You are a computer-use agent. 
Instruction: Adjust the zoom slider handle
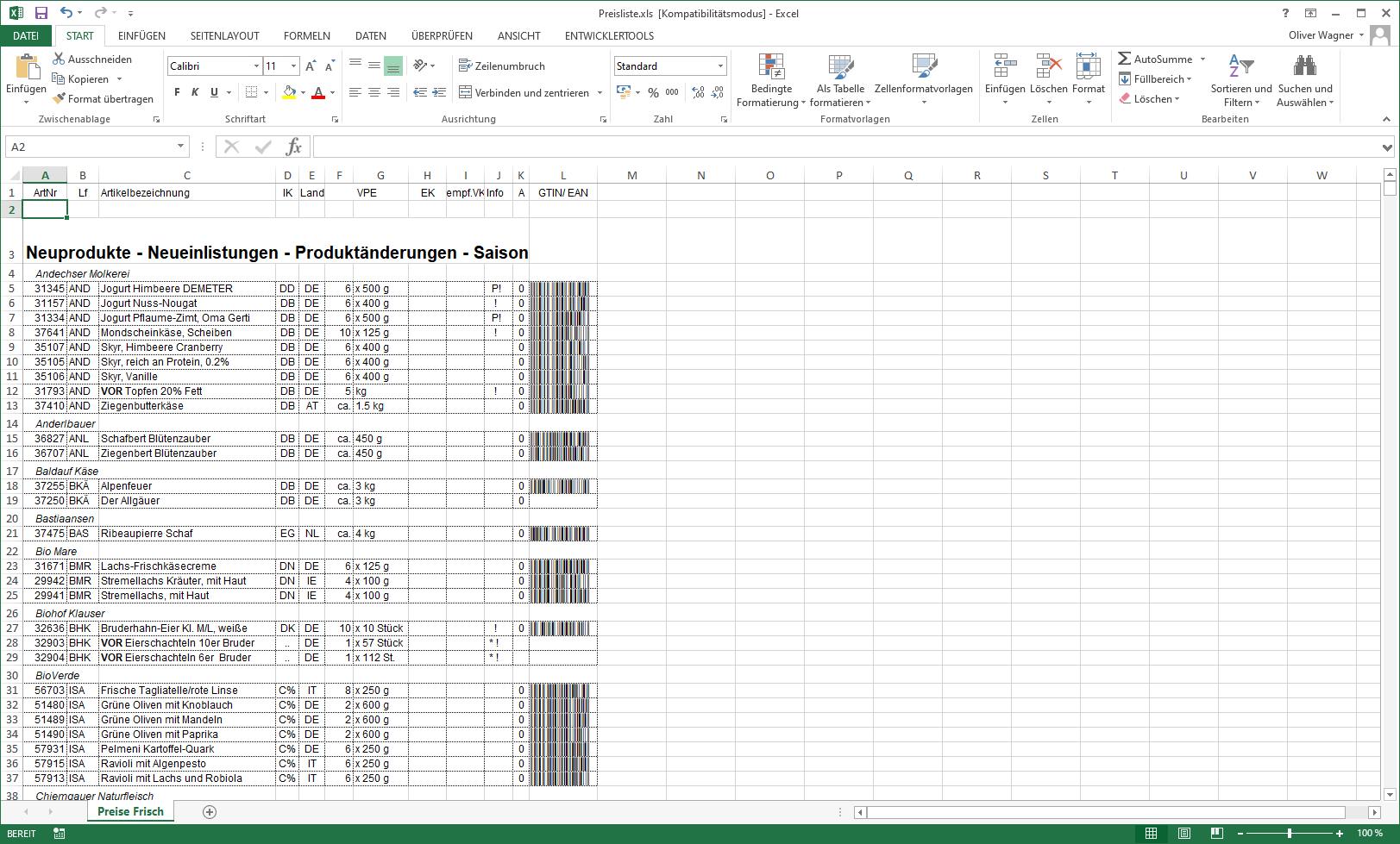coord(1290,833)
